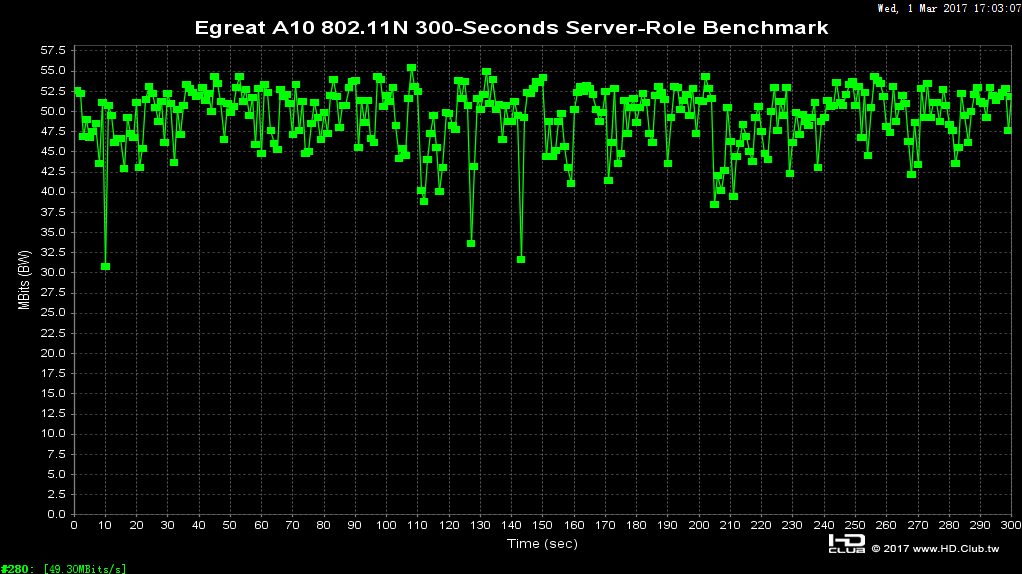The height and width of the screenshot is (574, 1022).
Task: Click the y-axis tick label '42.5'
Action: 53,171
